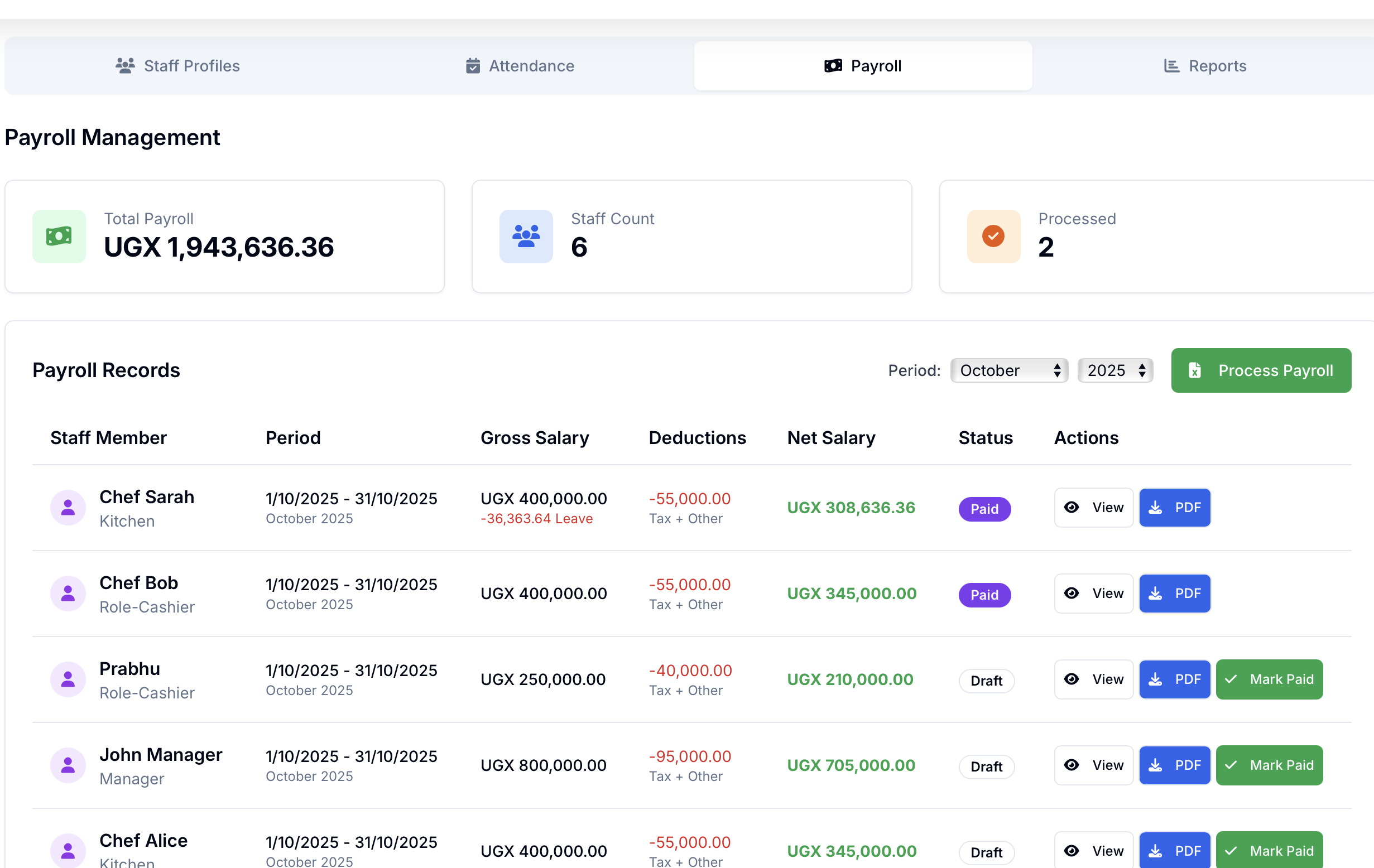Click the green money icon in Total Payroll card
The width and height of the screenshot is (1374, 868).
(x=59, y=236)
